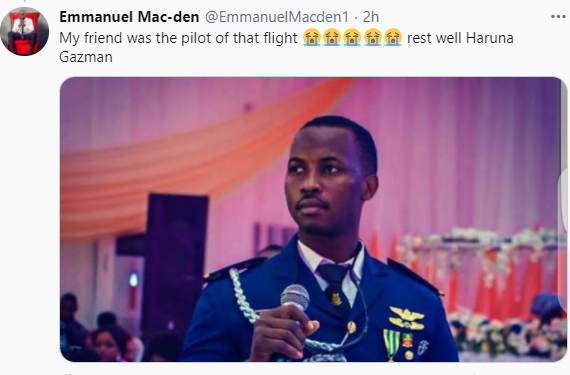The width and height of the screenshot is (570, 375).
Task: Click the @EmmanuelMacden1 handle
Action: [277, 17]
